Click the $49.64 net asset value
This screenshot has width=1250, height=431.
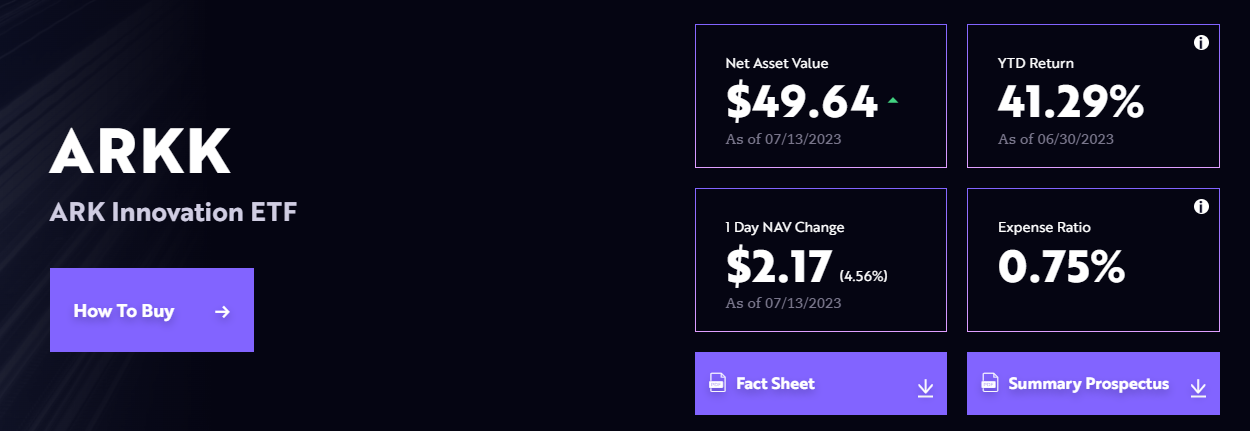(802, 102)
